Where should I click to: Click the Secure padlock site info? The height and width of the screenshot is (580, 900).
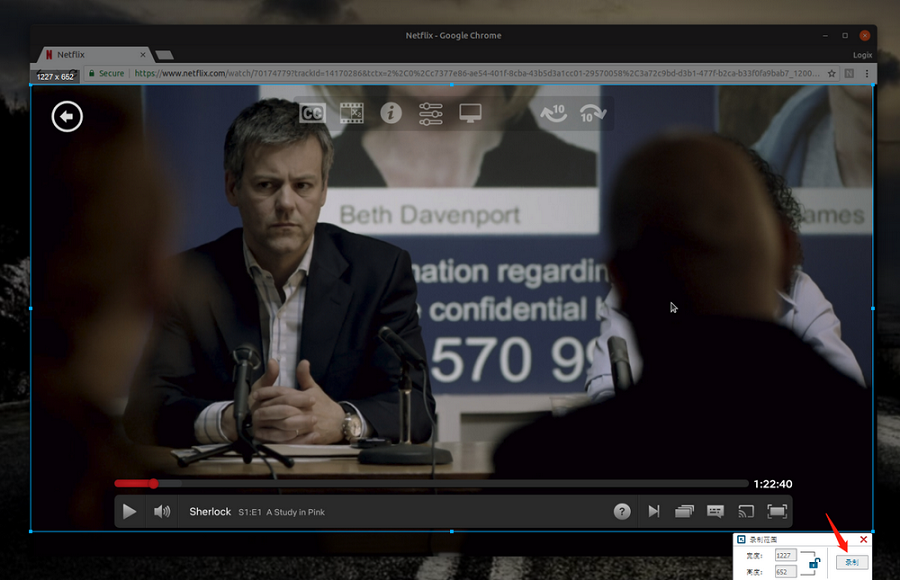[106, 73]
